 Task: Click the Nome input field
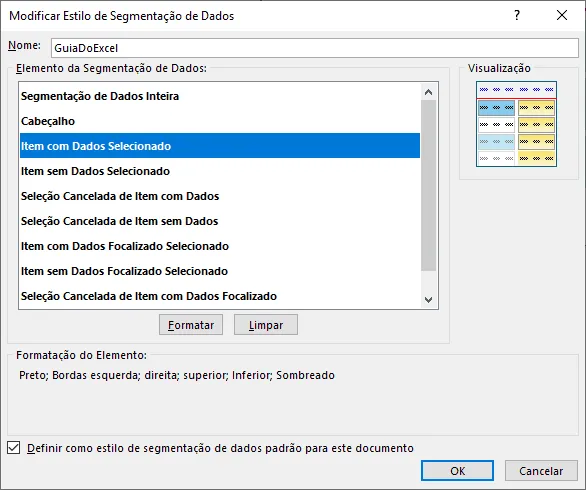[315, 48]
